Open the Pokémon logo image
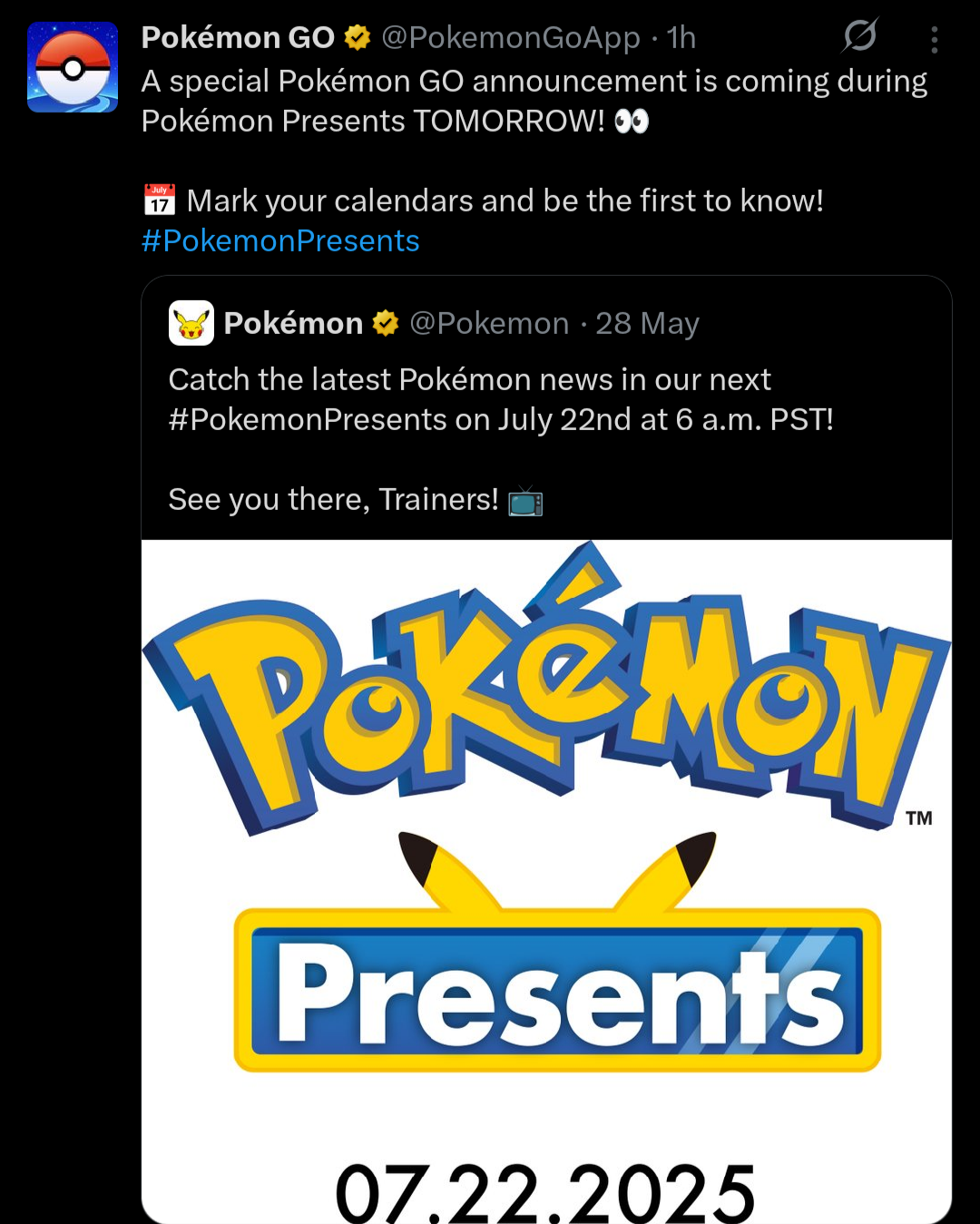This screenshot has width=980, height=1224. coord(546,694)
